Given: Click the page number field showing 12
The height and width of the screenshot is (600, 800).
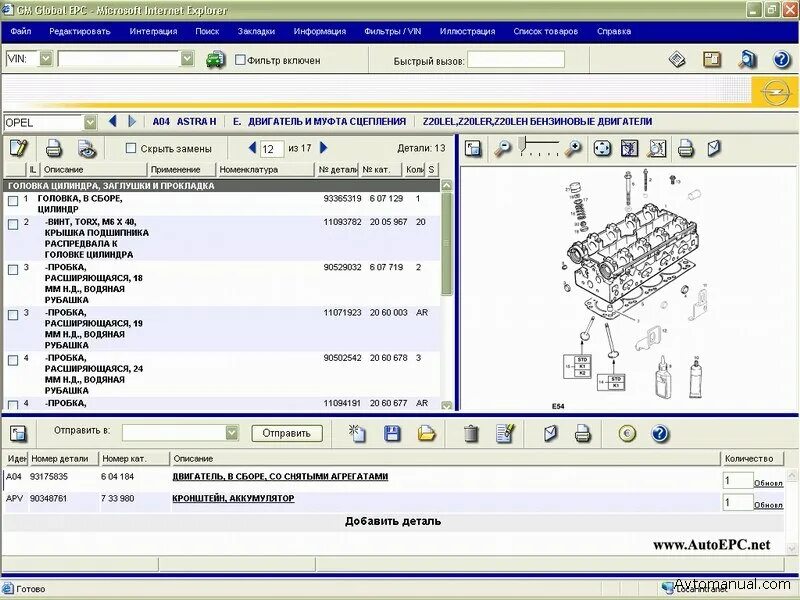Looking at the screenshot, I should point(271,148).
